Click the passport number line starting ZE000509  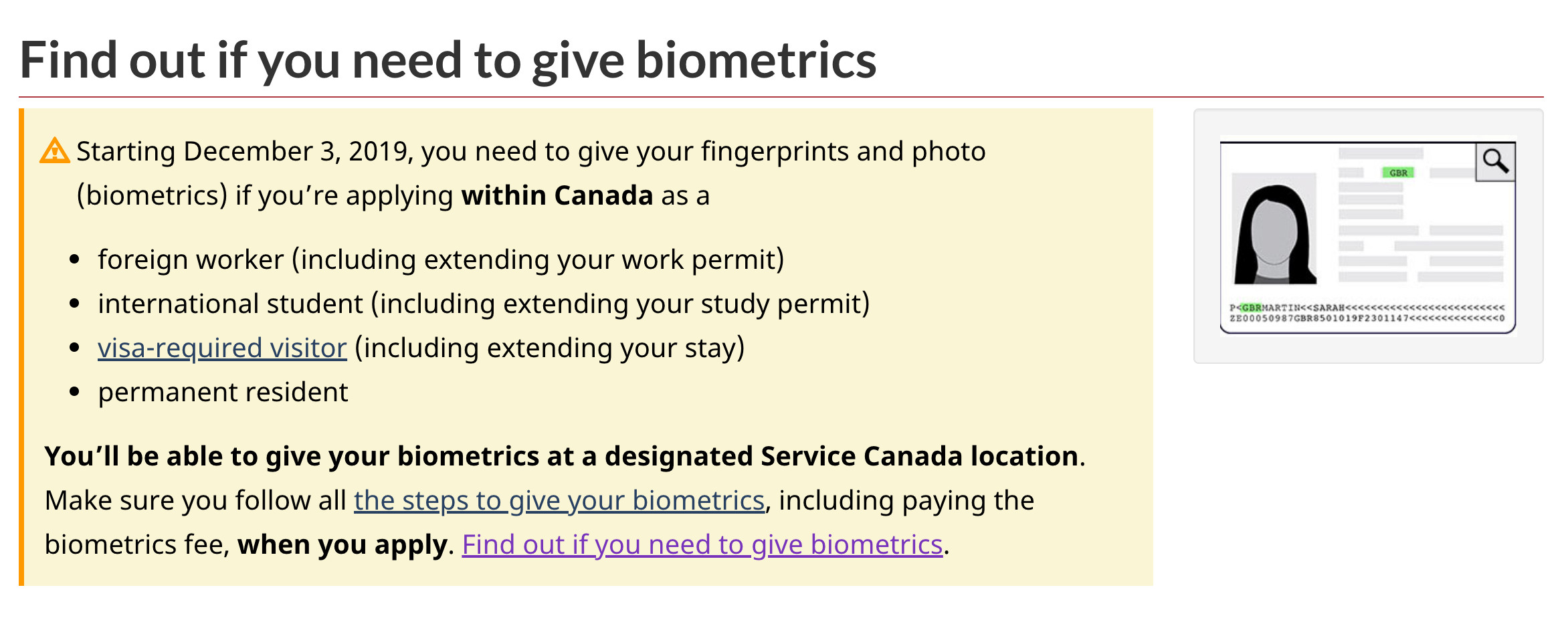(x=1365, y=318)
